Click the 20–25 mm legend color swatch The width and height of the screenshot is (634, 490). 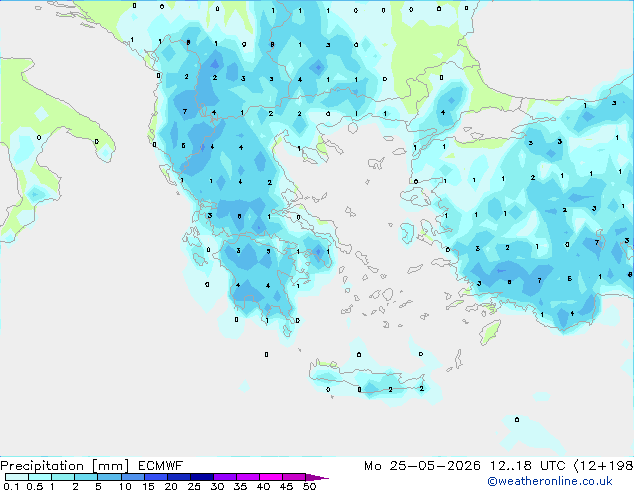tap(179, 477)
